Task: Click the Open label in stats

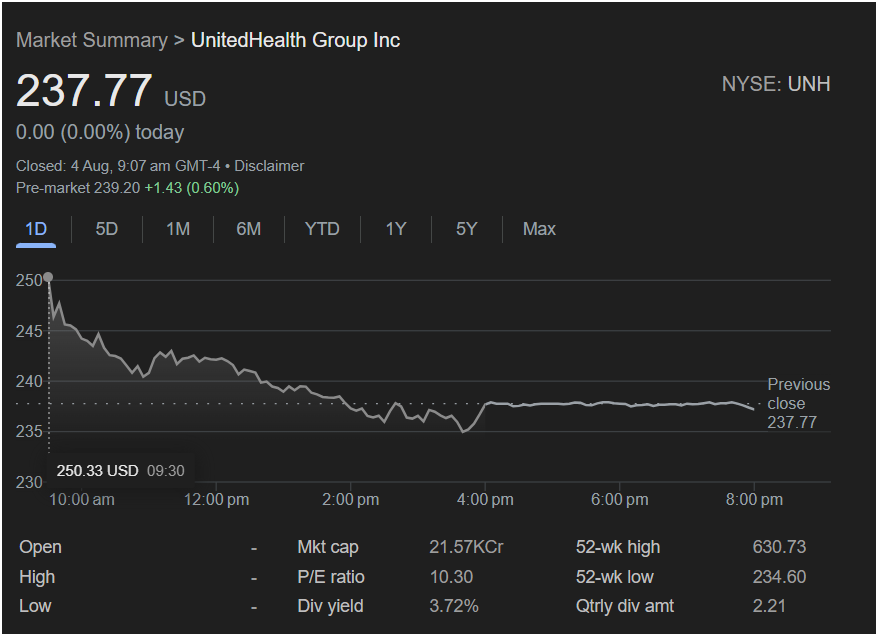Action: [x=40, y=547]
